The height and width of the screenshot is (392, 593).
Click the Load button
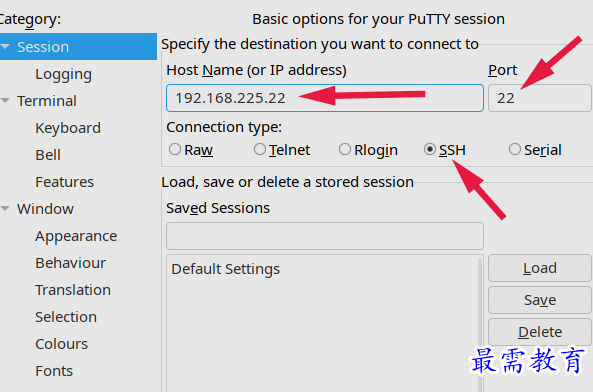coord(540,268)
